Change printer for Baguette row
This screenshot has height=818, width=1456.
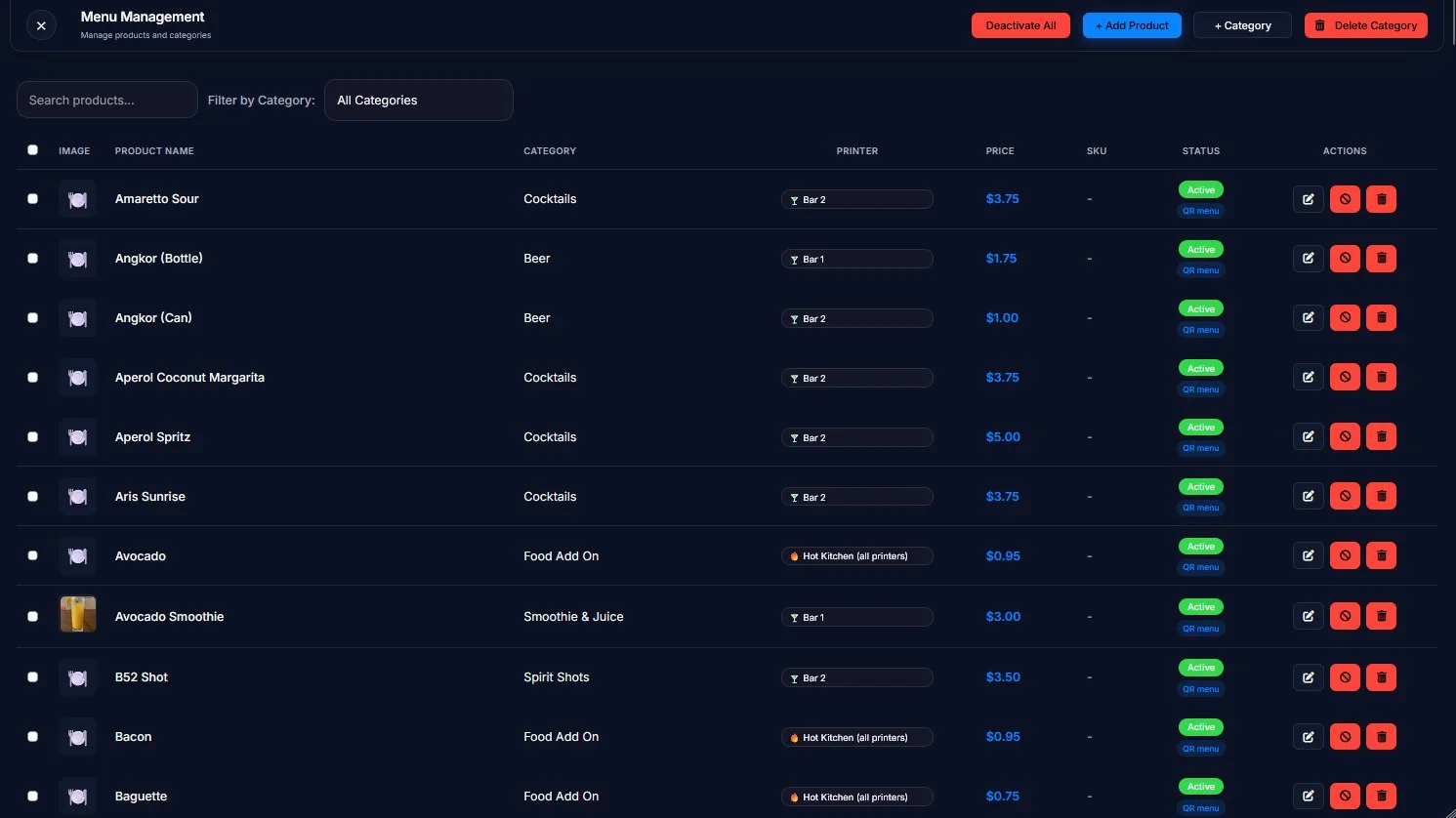(x=856, y=797)
